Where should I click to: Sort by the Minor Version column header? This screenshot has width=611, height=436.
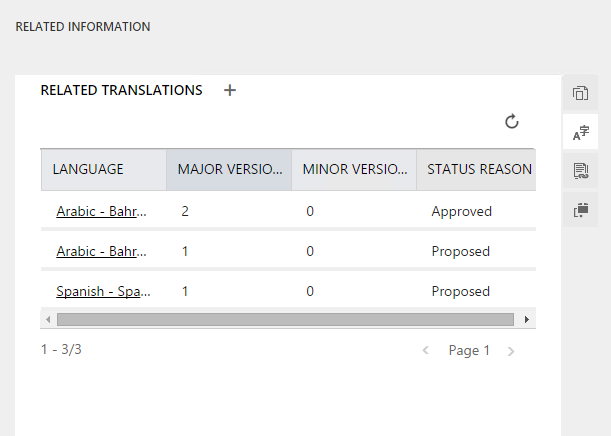click(353, 169)
